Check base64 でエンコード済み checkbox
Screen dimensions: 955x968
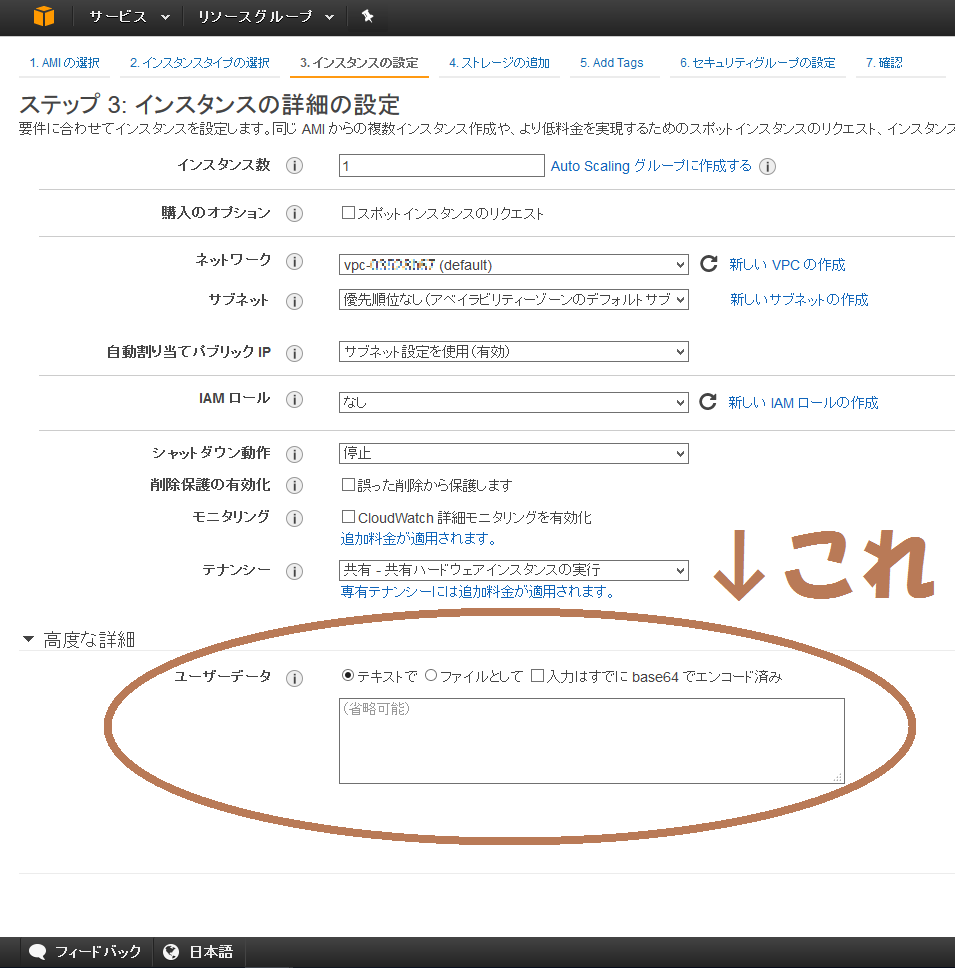538,675
